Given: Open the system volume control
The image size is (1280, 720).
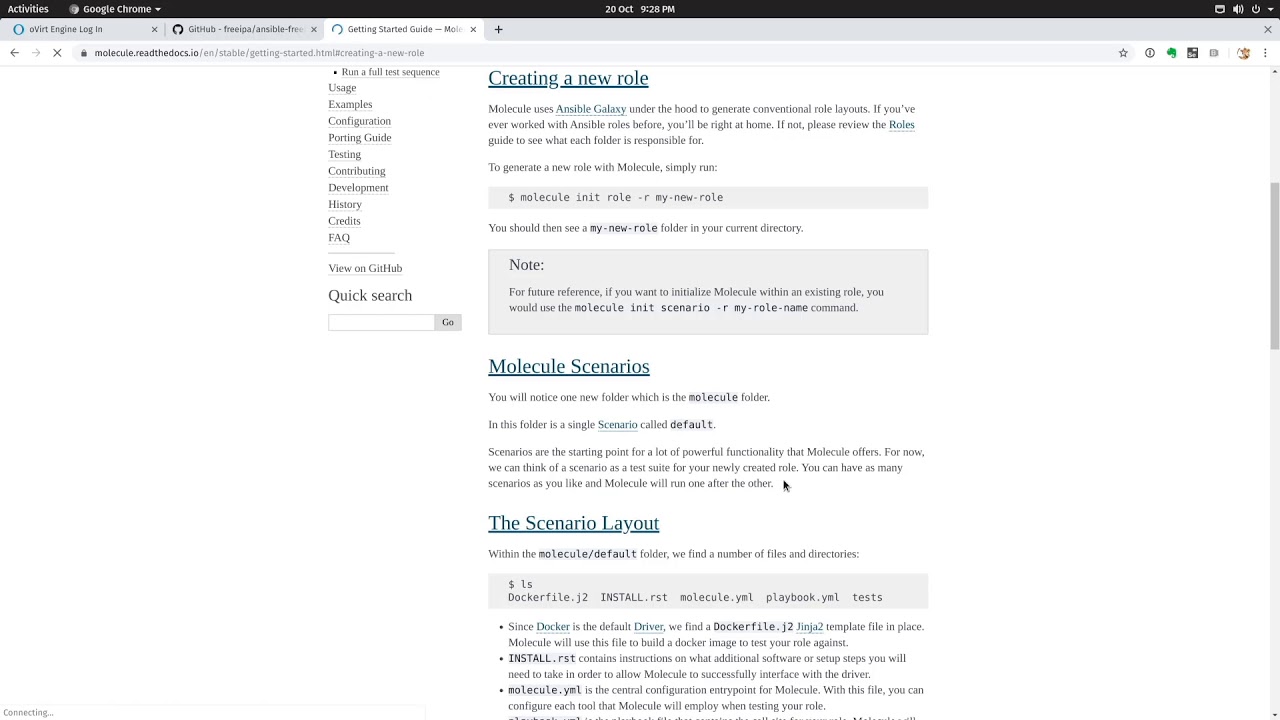Looking at the screenshot, I should tap(1238, 9).
